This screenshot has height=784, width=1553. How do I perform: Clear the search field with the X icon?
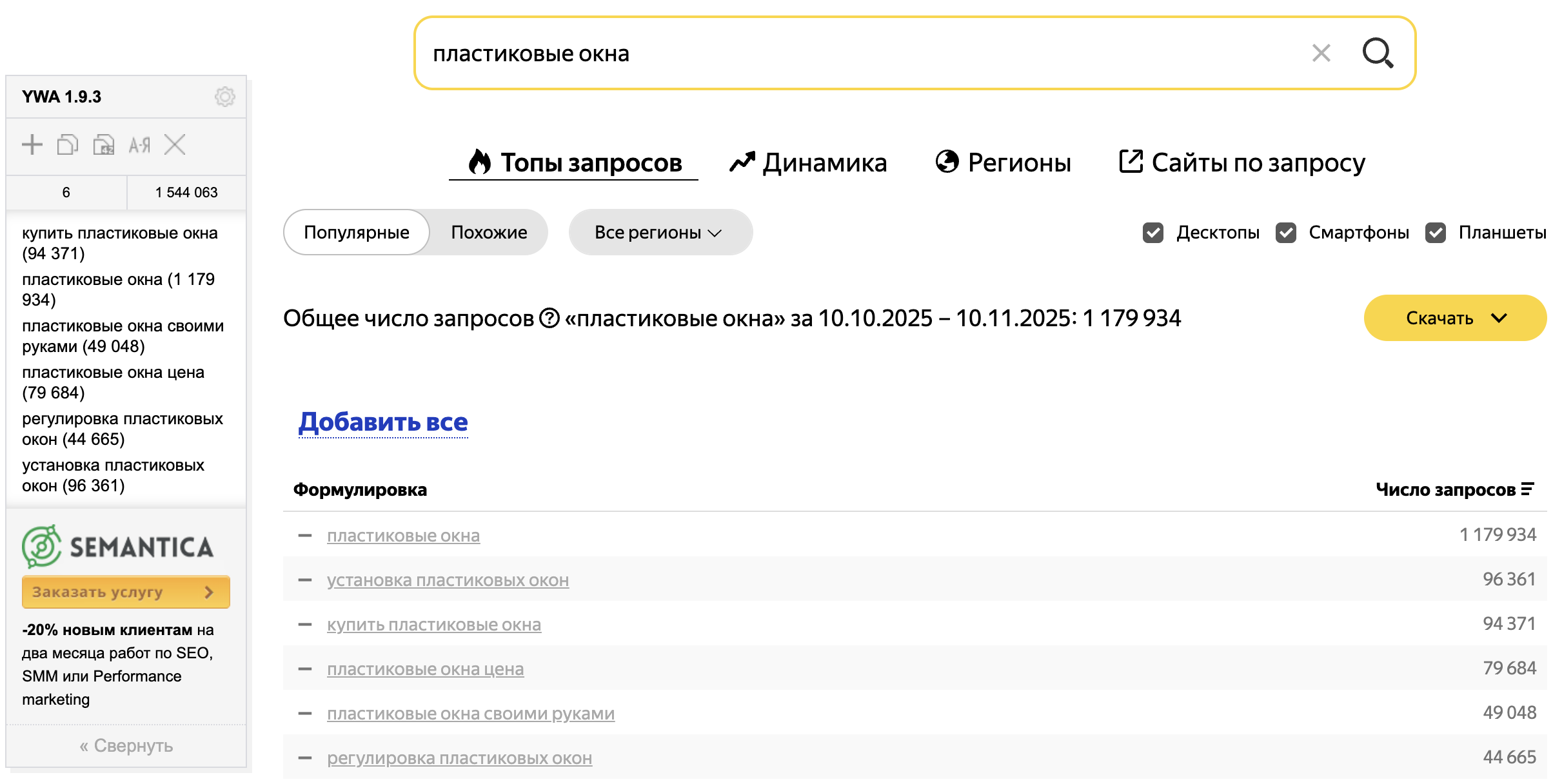point(1321,53)
